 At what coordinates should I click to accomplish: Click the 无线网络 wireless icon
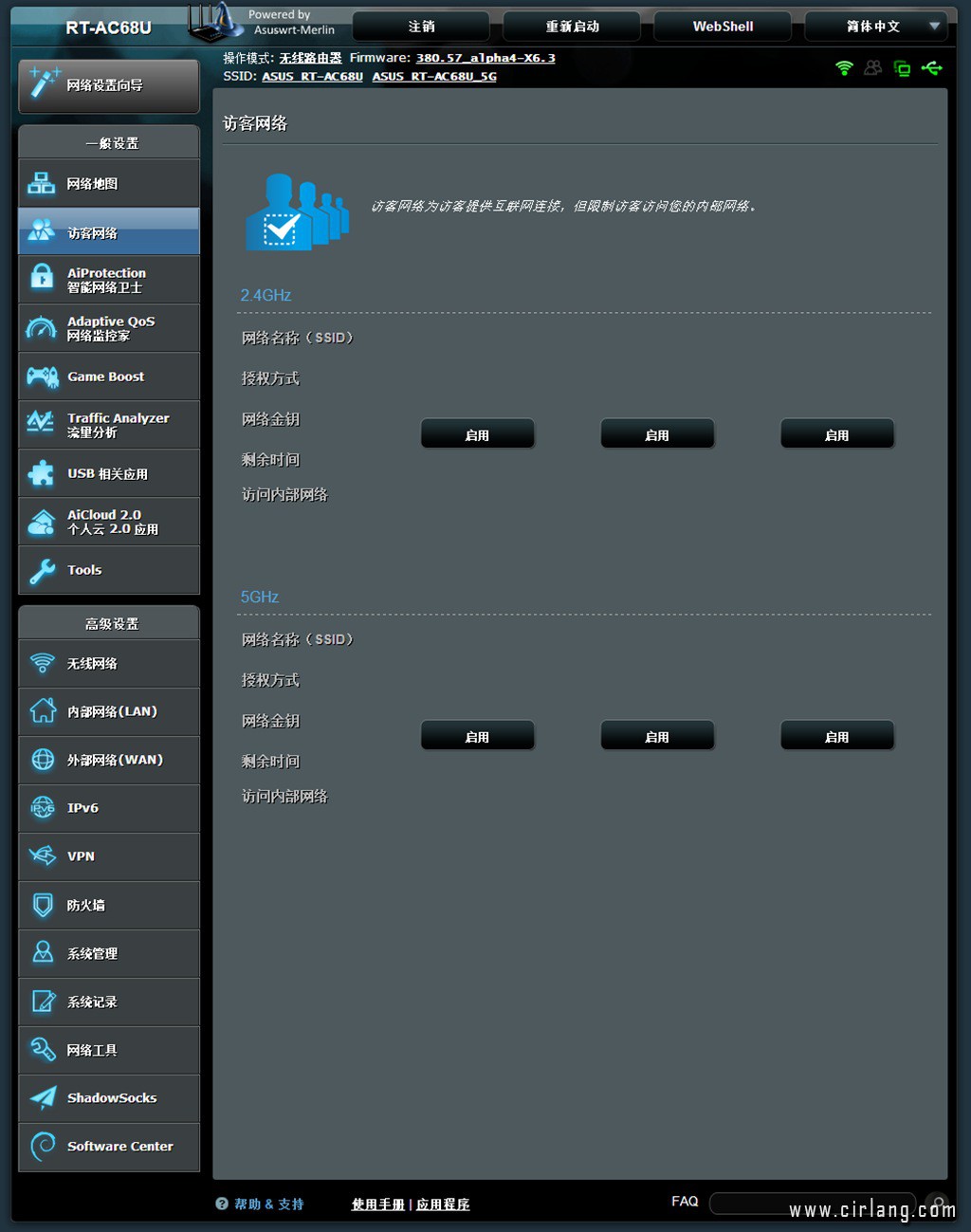click(43, 663)
